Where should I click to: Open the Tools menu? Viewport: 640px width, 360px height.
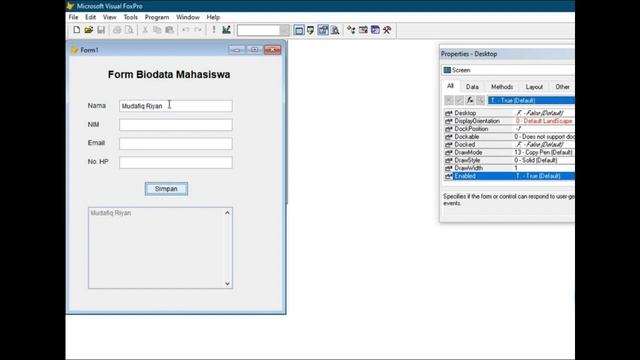click(x=130, y=17)
